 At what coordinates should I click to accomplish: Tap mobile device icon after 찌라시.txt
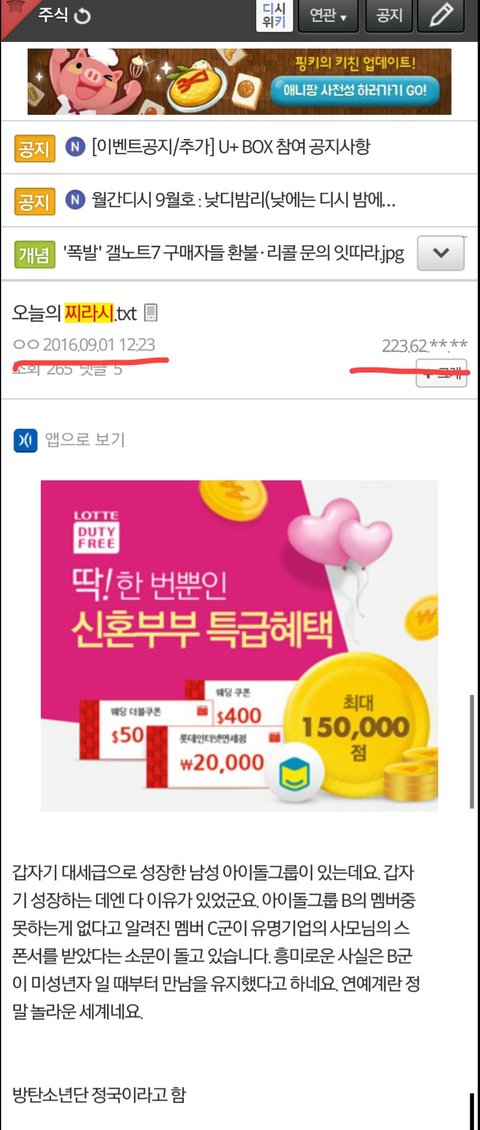[x=151, y=313]
